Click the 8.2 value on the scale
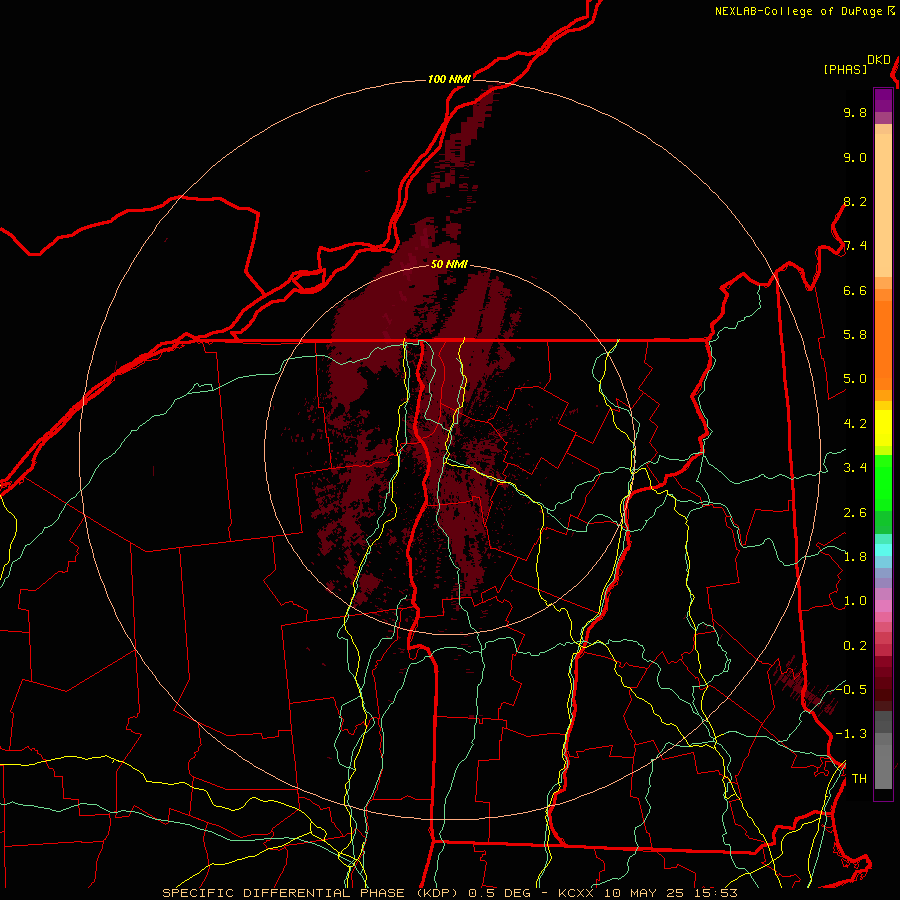This screenshot has height=900, width=900. click(x=855, y=201)
